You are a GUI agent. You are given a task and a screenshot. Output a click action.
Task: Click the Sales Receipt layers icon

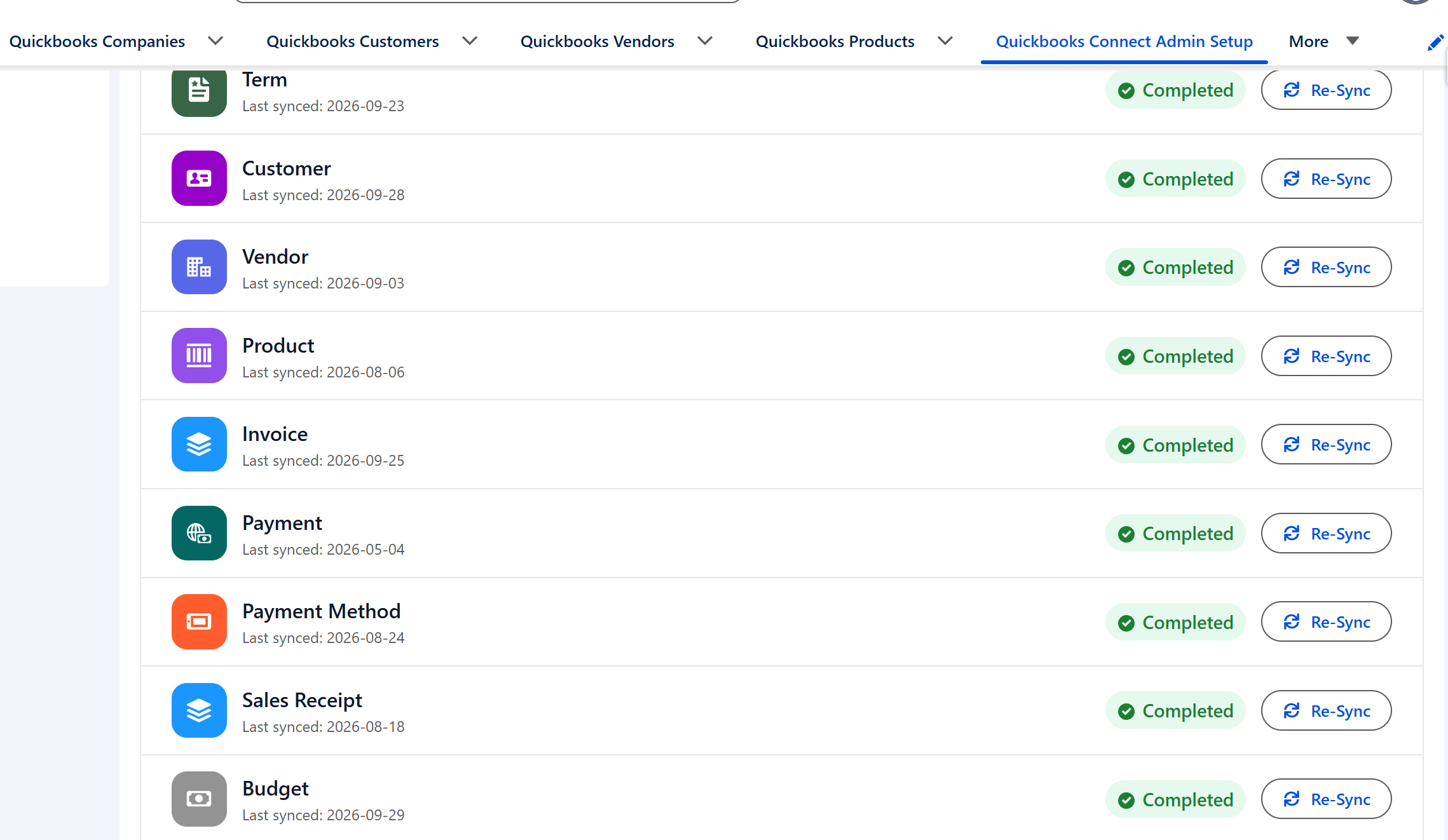199,710
